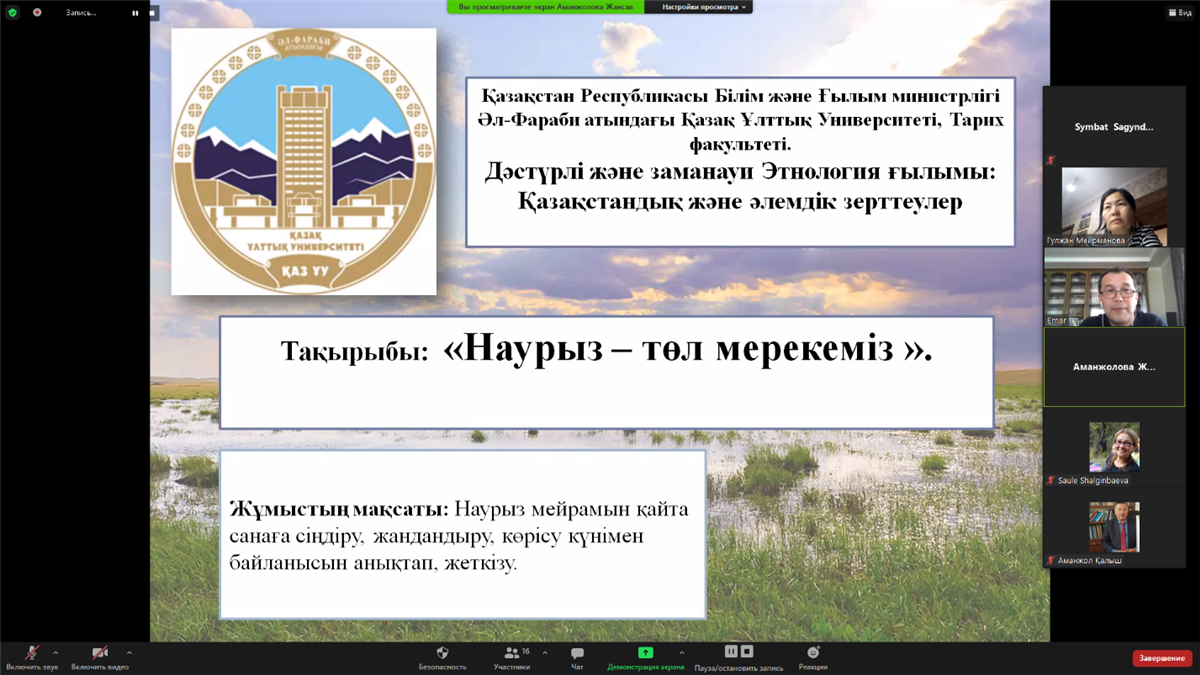The width and height of the screenshot is (1200, 675).
Task: Pause recording in bottom toolbar
Action: tap(731, 651)
